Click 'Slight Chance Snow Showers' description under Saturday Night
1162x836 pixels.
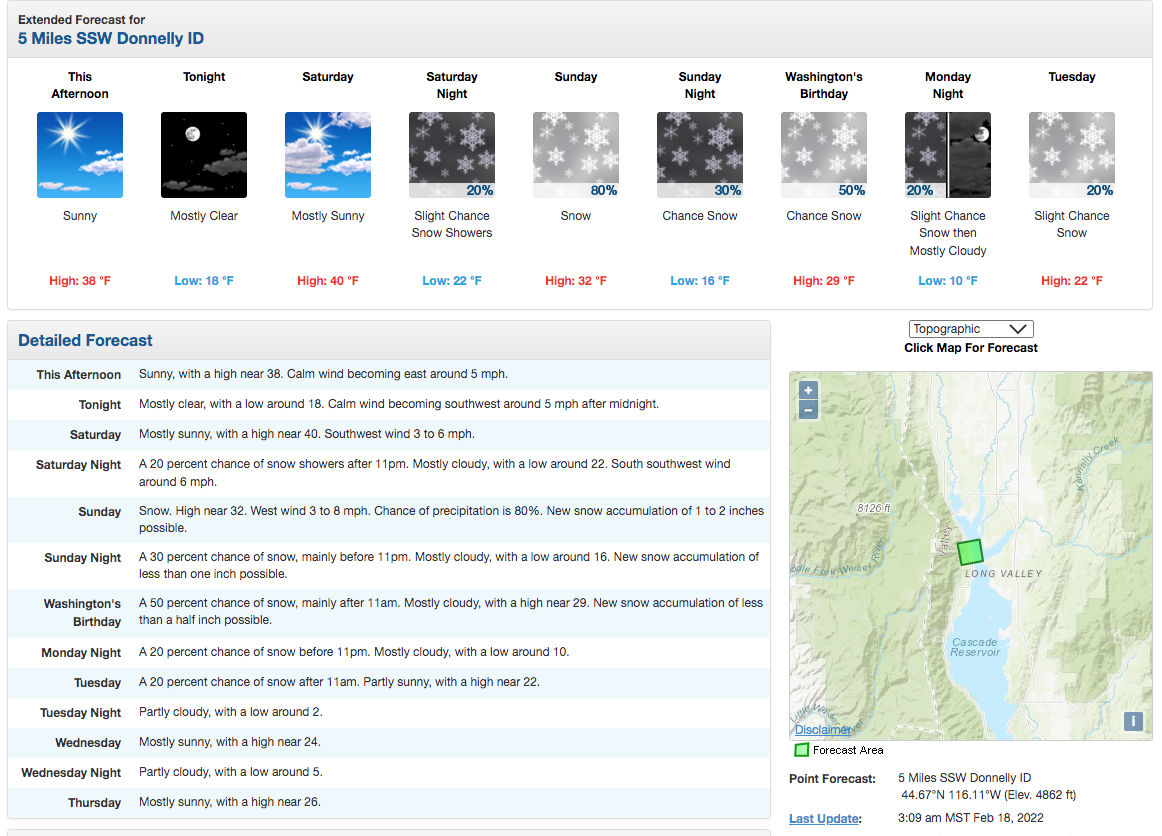[452, 225]
